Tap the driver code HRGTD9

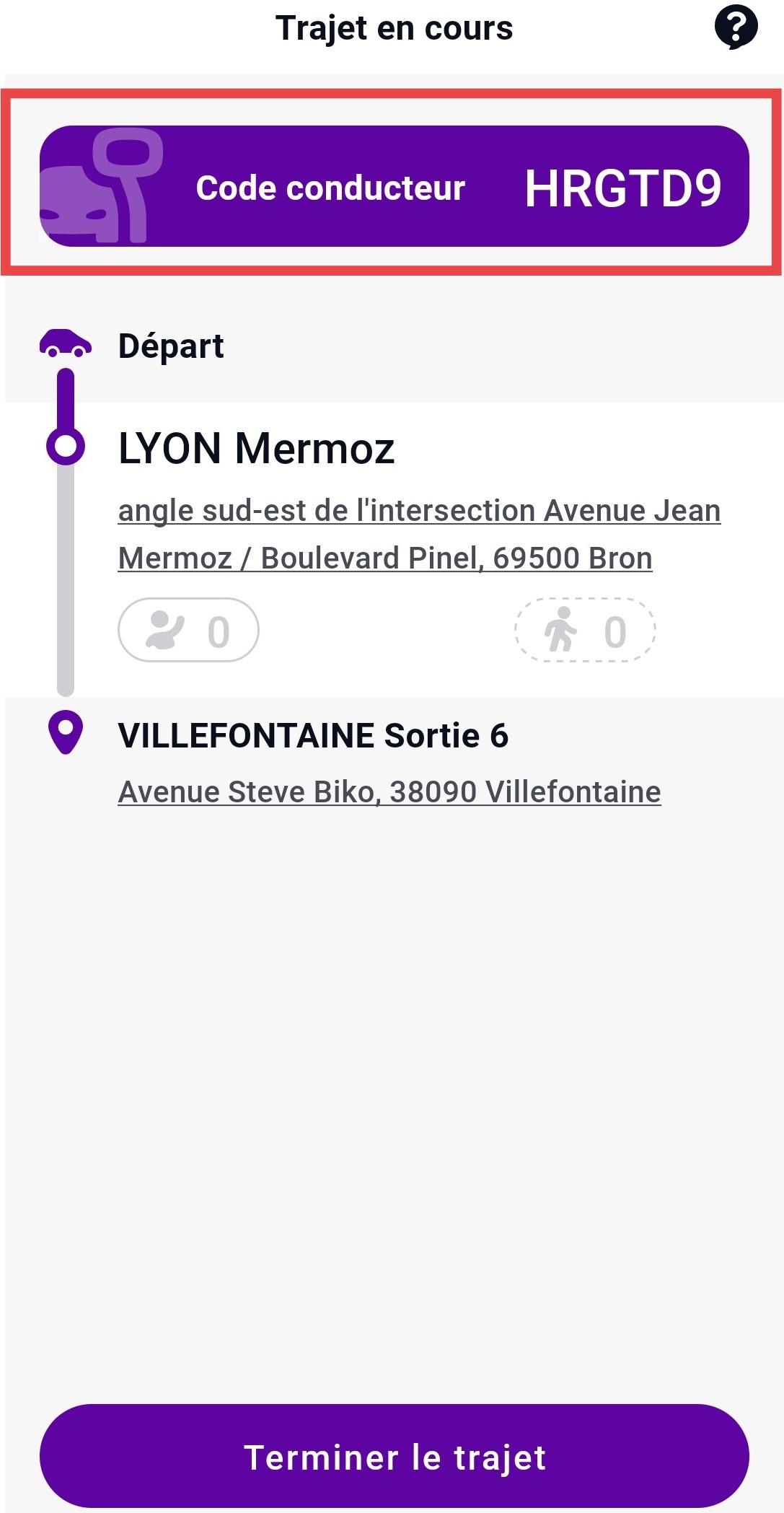click(x=622, y=189)
